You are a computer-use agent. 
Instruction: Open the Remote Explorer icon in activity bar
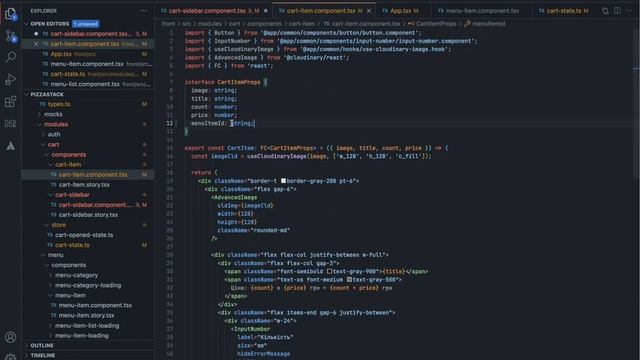pos(11,123)
